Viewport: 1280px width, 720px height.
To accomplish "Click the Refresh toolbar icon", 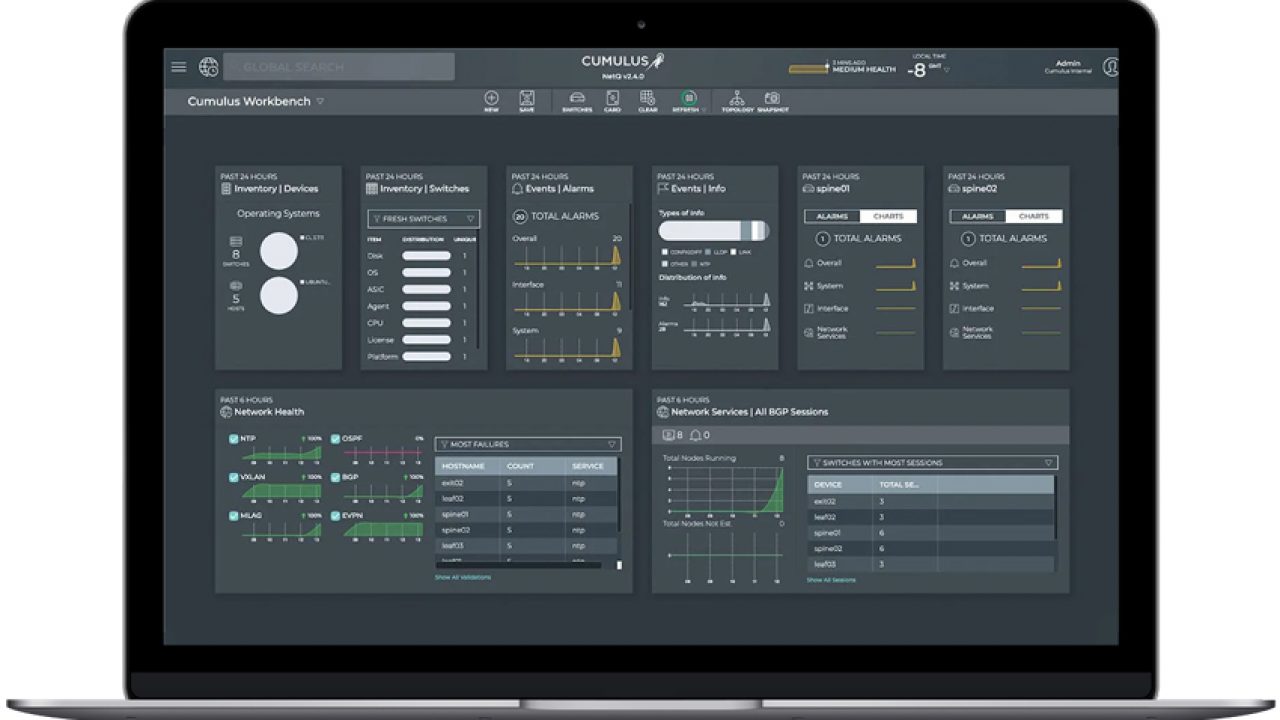I will [x=688, y=98].
